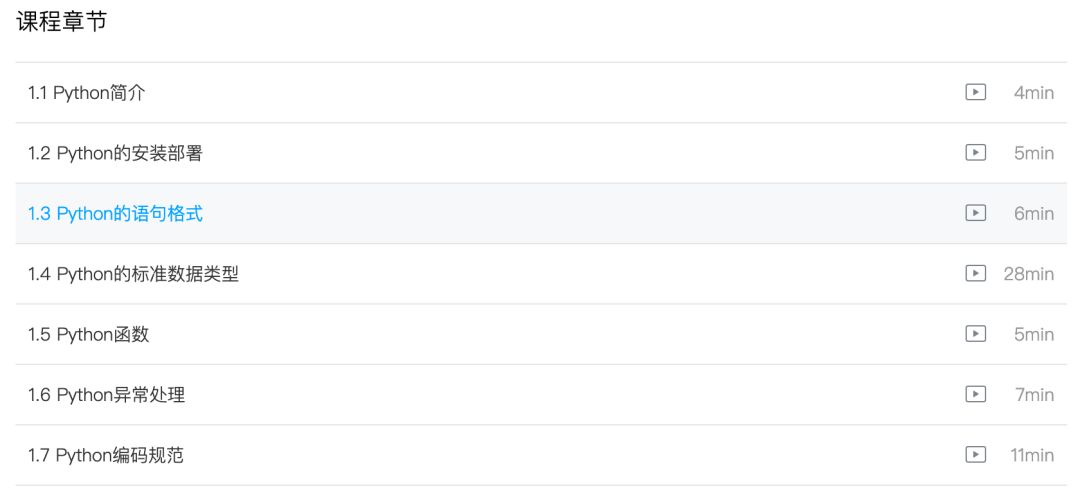1080x491 pixels.
Task: Click the 6min duration on highlighted row
Action: (x=1034, y=213)
